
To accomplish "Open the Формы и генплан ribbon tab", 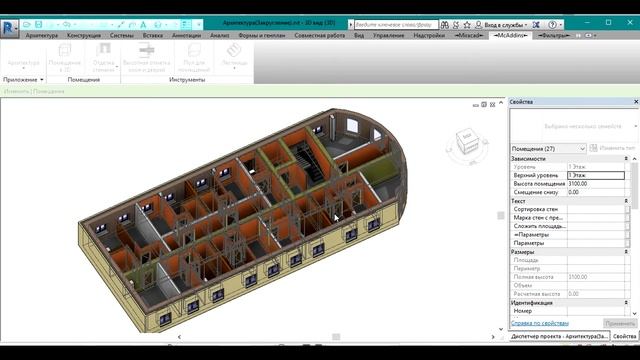I will tap(262, 36).
